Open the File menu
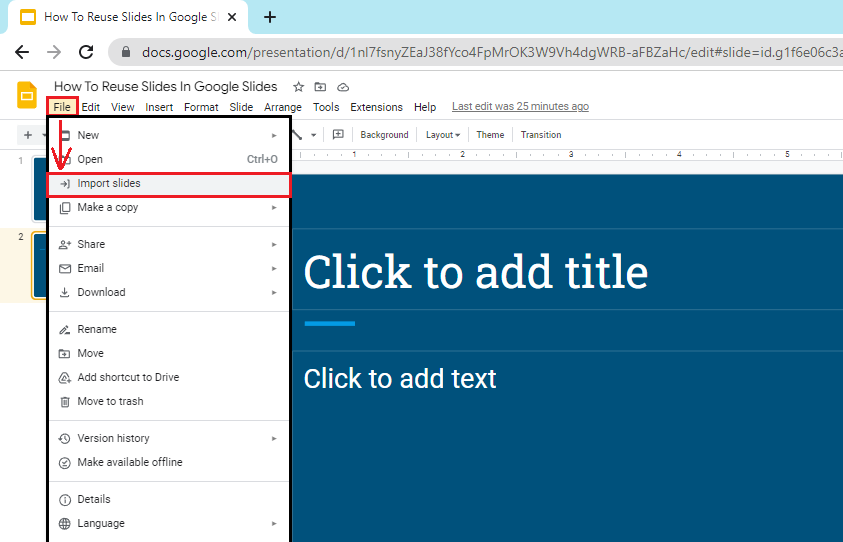 point(62,107)
